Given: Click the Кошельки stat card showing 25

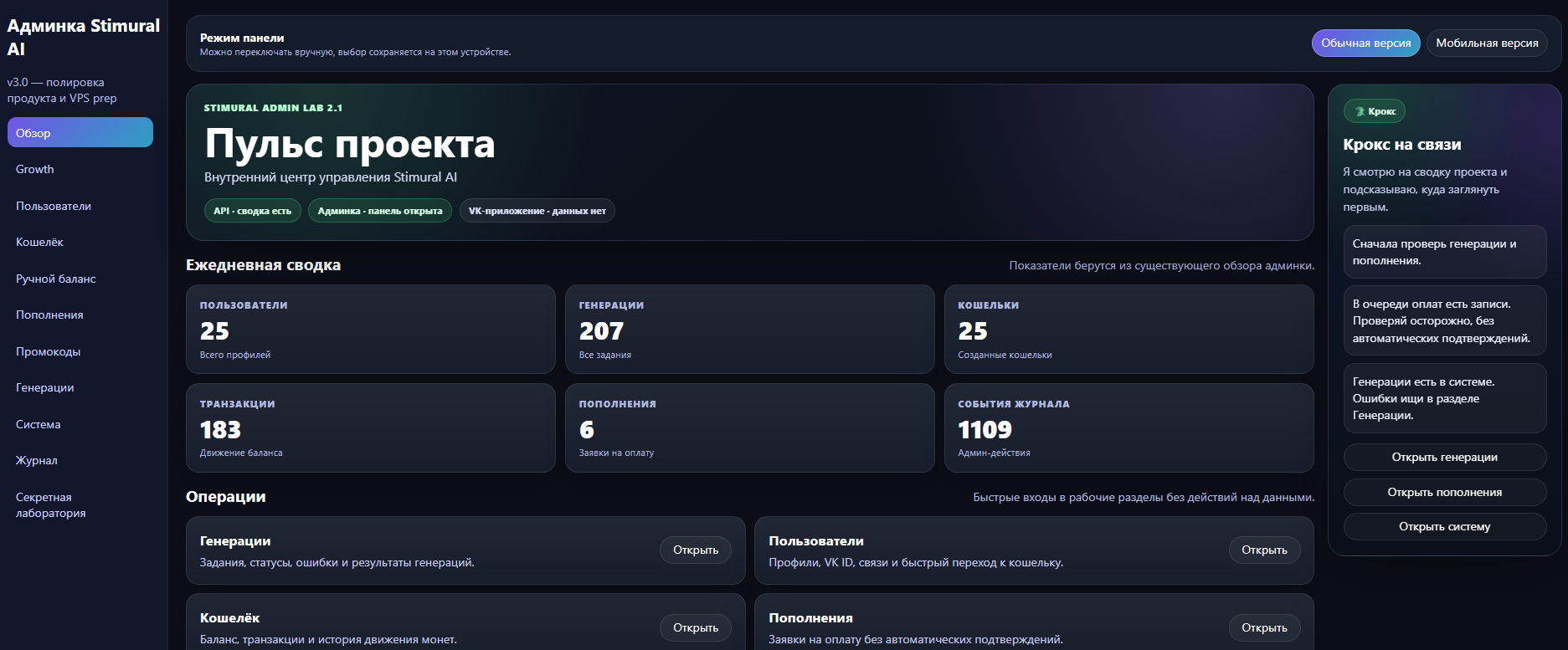Looking at the screenshot, I should tap(1129, 329).
